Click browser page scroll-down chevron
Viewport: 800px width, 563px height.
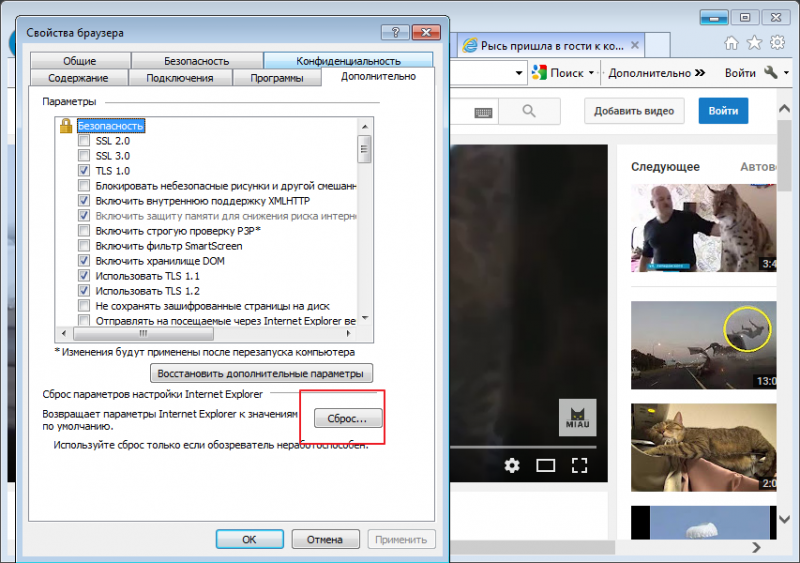[x=785, y=519]
